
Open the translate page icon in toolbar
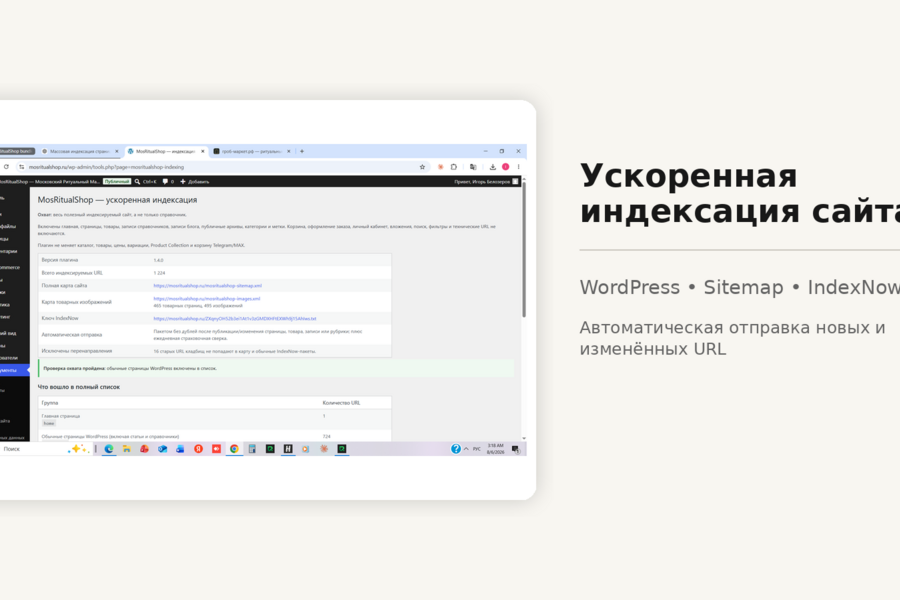pos(473,167)
